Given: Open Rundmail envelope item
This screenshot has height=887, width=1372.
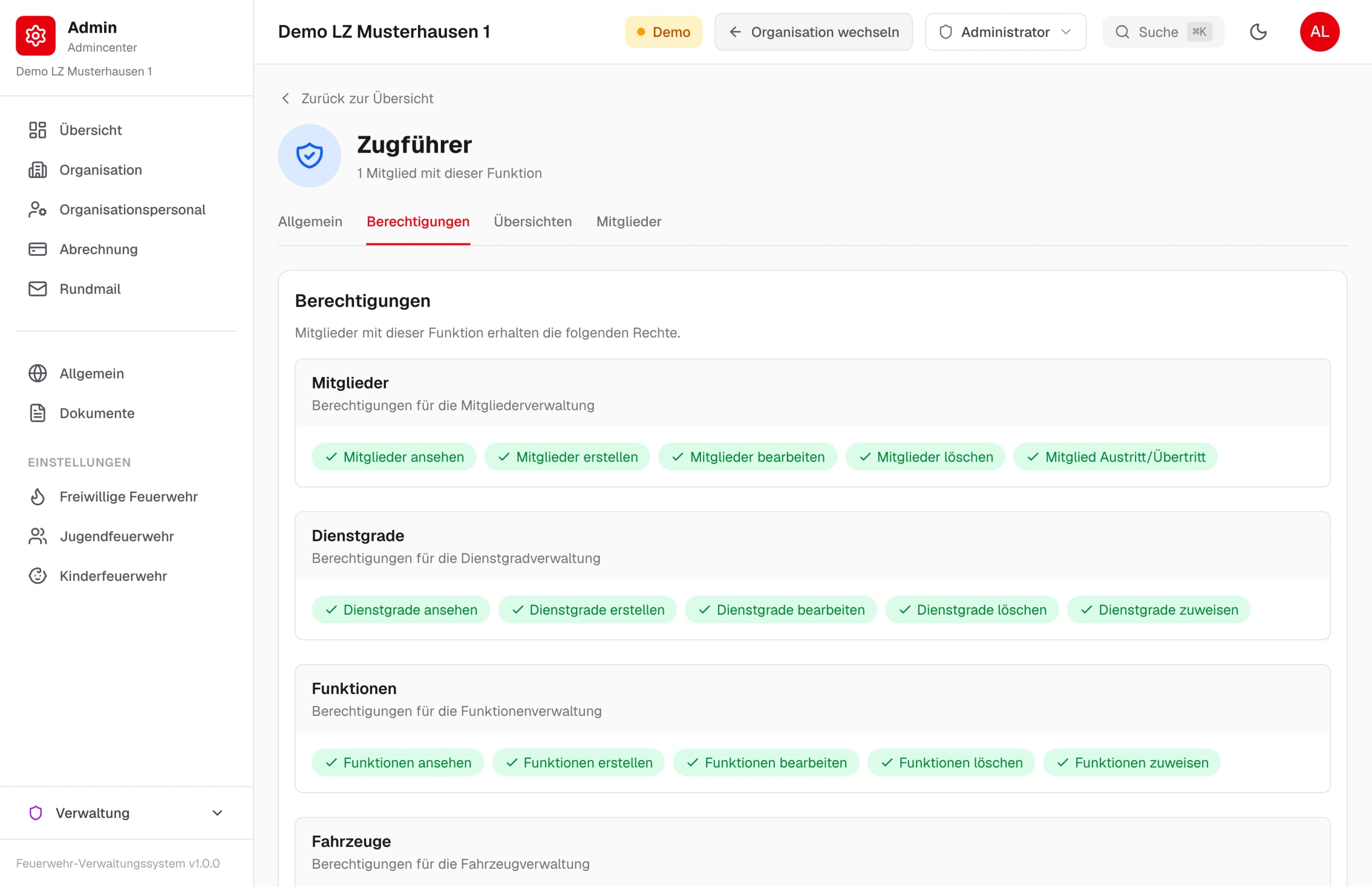Looking at the screenshot, I should [126, 289].
